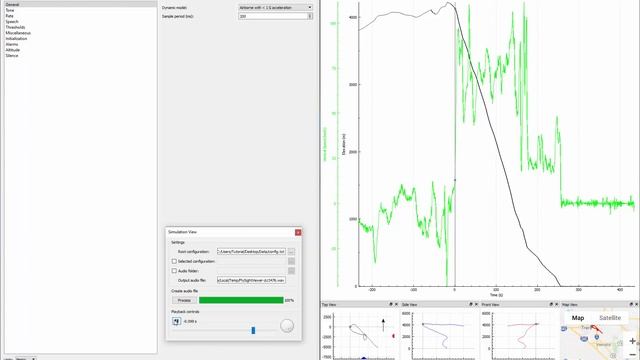This screenshot has height=360, width=640.
Task: Click the Front View panel title
Action: coord(490,304)
